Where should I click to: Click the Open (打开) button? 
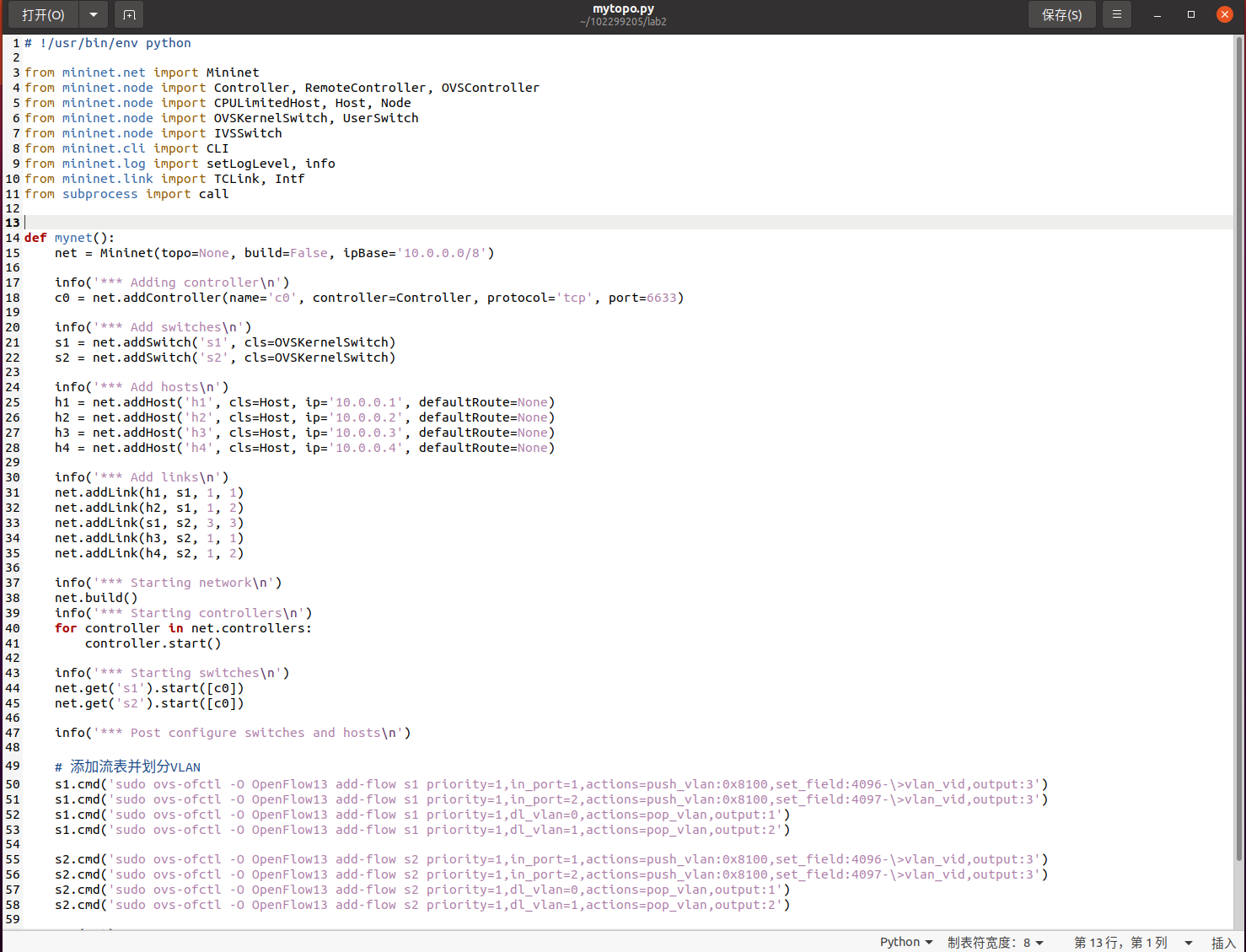43,14
